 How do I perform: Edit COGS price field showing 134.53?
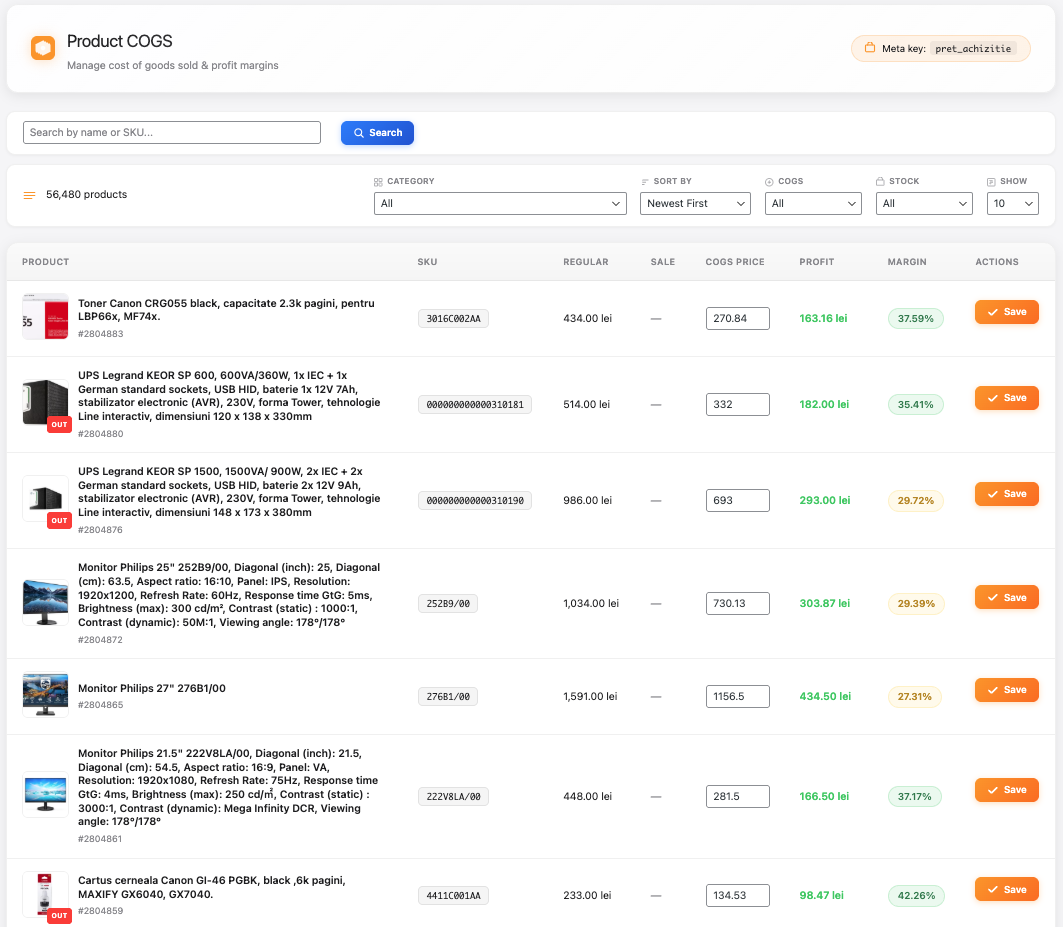pos(738,895)
